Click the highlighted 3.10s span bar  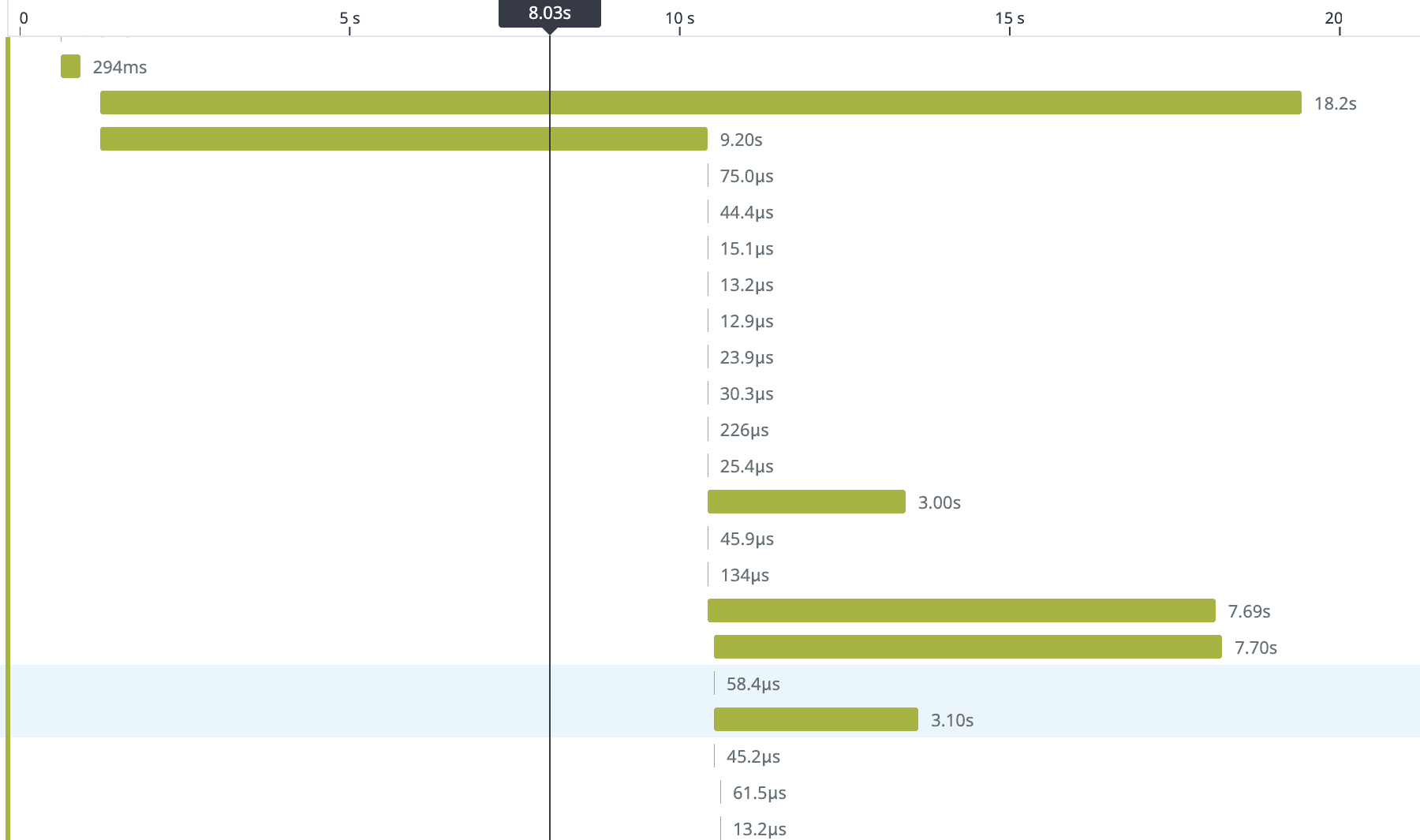point(815,719)
